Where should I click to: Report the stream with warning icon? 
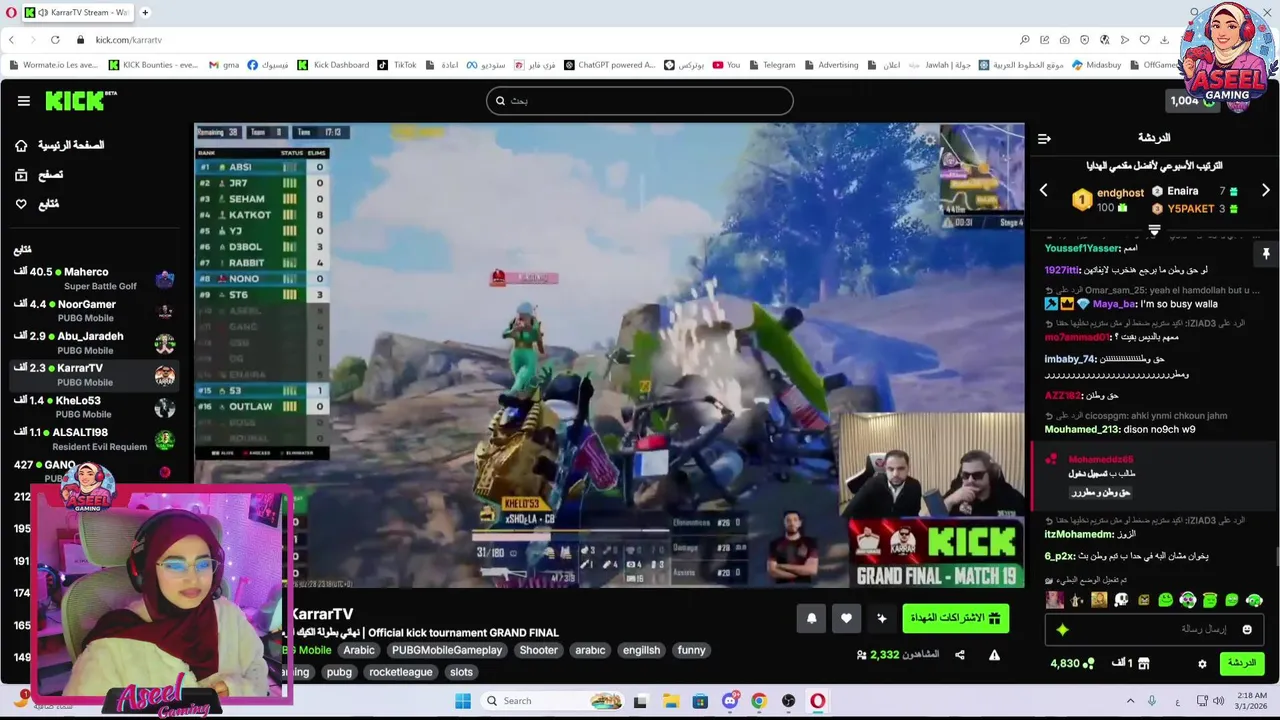click(994, 655)
